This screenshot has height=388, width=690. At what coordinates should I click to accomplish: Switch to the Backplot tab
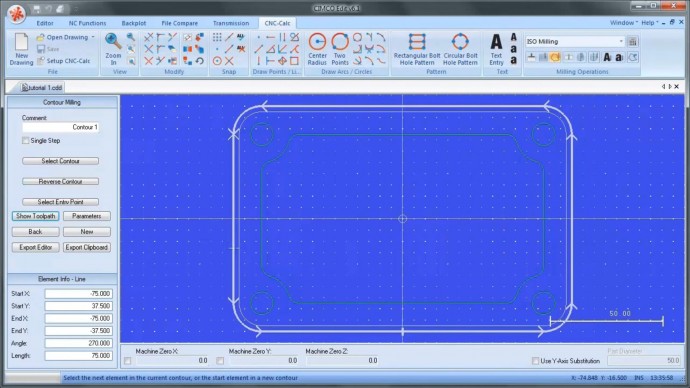tap(134, 23)
